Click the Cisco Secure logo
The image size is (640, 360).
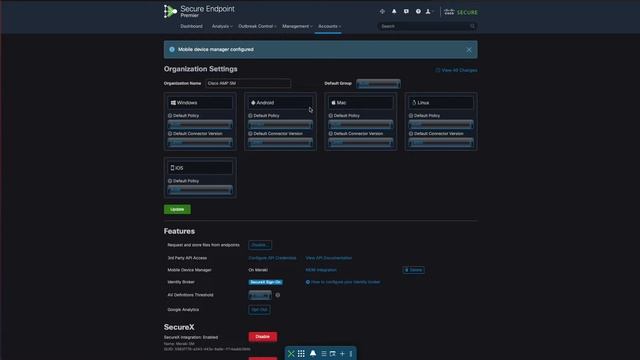point(461,12)
